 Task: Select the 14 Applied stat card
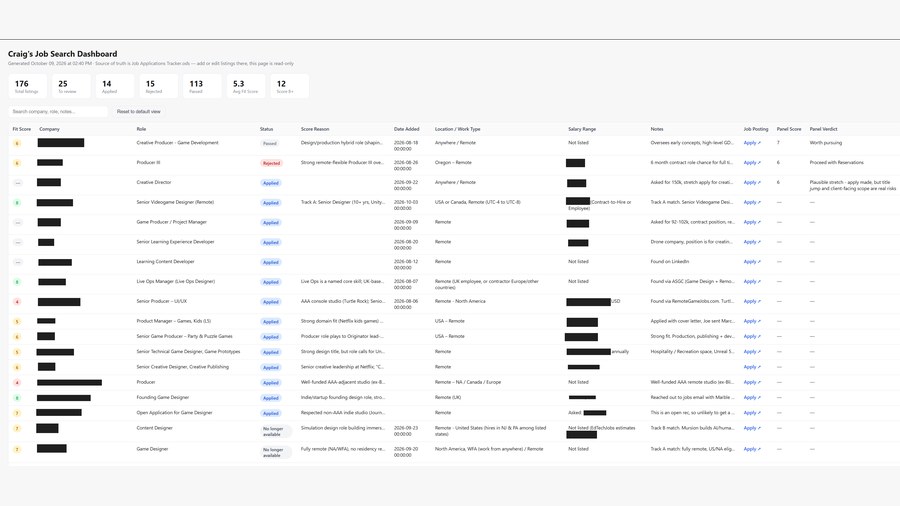115,86
